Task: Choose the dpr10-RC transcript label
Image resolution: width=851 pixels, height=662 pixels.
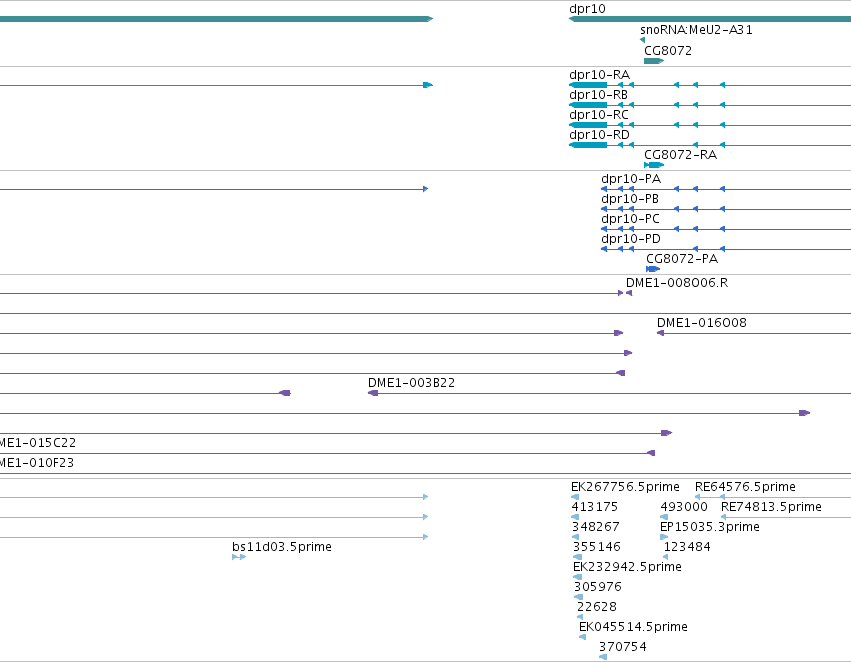Action: coord(599,115)
